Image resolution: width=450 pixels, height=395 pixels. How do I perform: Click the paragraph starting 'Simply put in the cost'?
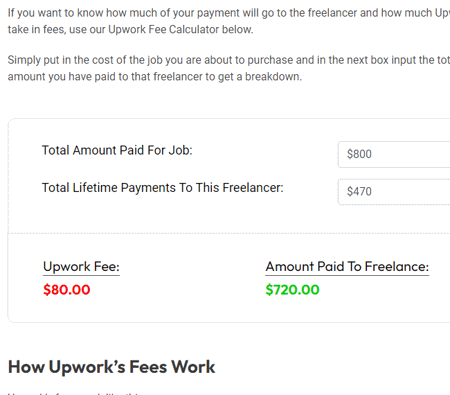[x=229, y=68]
